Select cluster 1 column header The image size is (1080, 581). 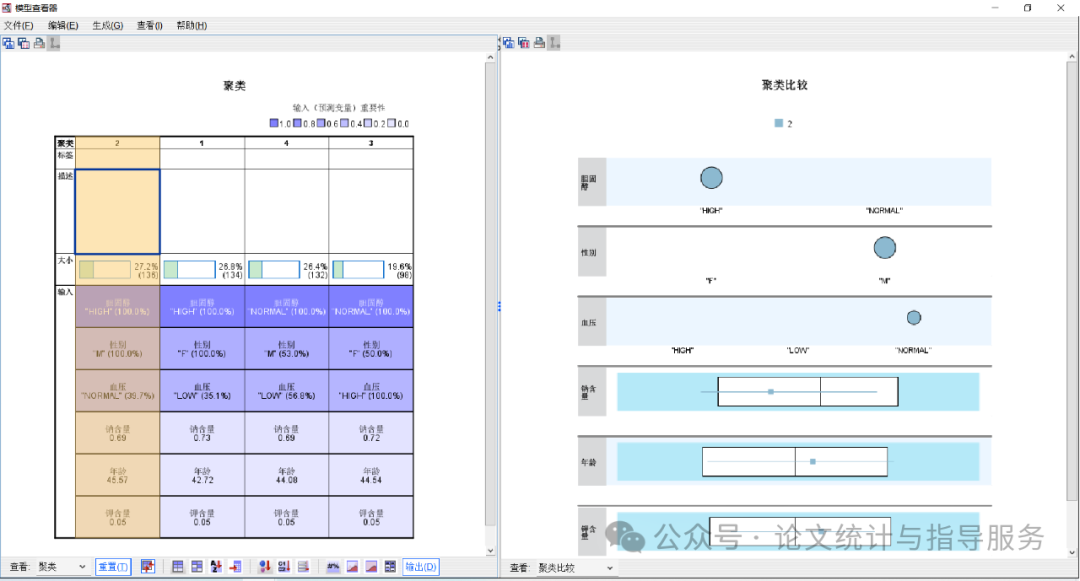pyautogui.click(x=202, y=143)
